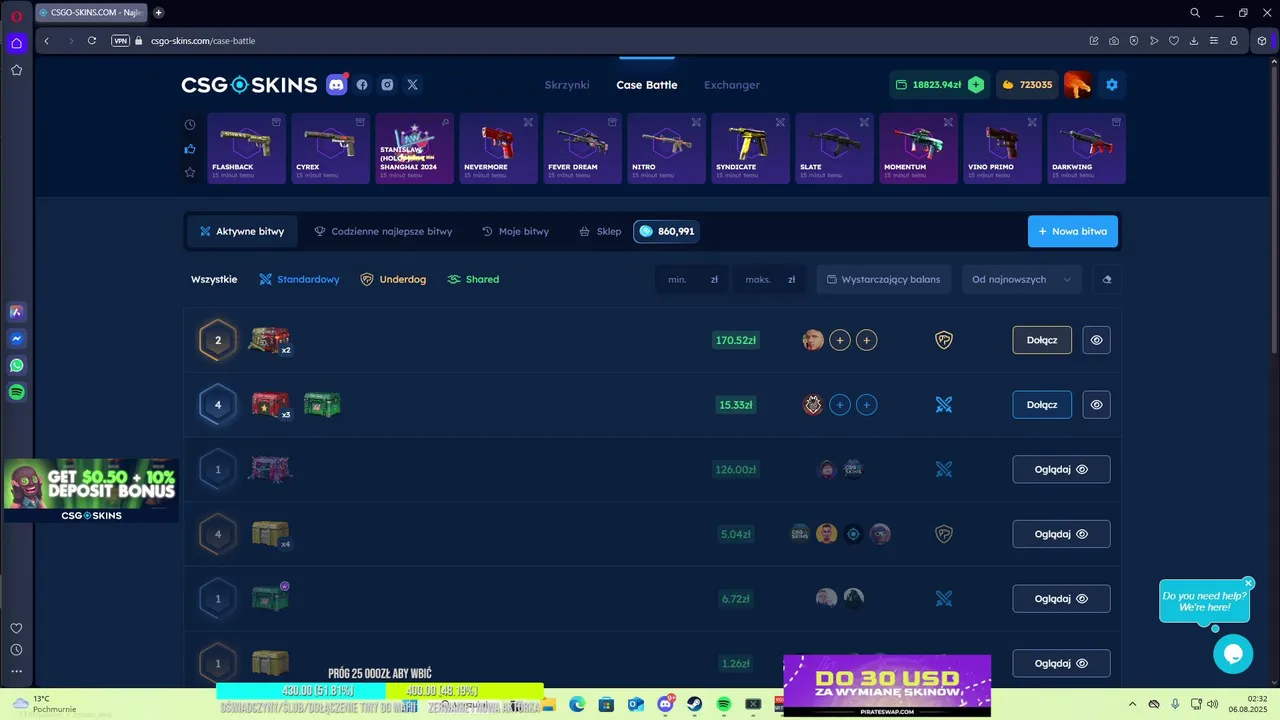Open the Instagram link in site header

click(387, 85)
